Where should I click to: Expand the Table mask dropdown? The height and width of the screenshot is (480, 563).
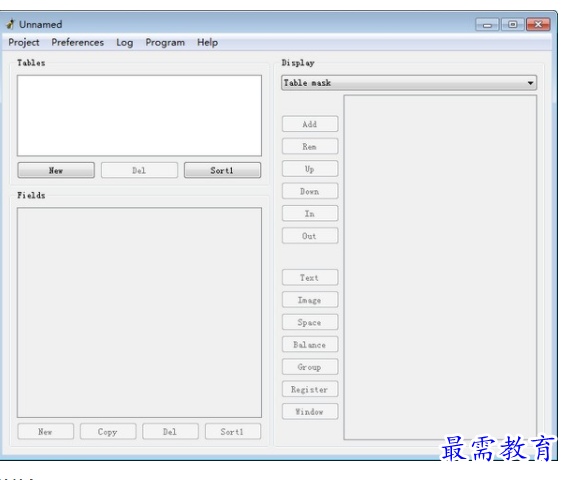[x=409, y=83]
